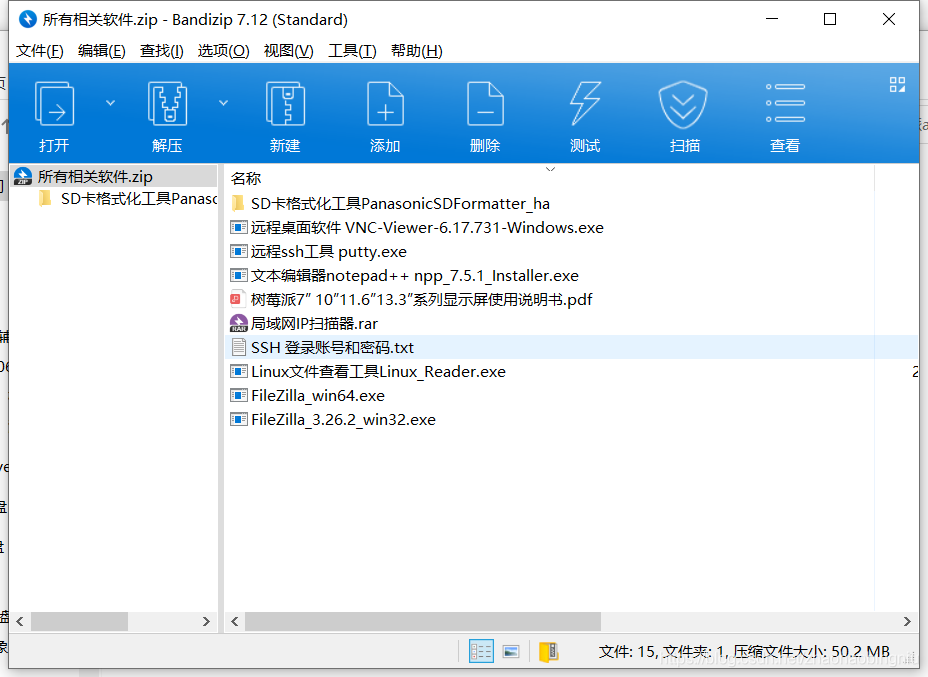Image resolution: width=928 pixels, height=677 pixels.
Task: Switch to thumbnail view in status bar
Action: pyautogui.click(x=511, y=652)
